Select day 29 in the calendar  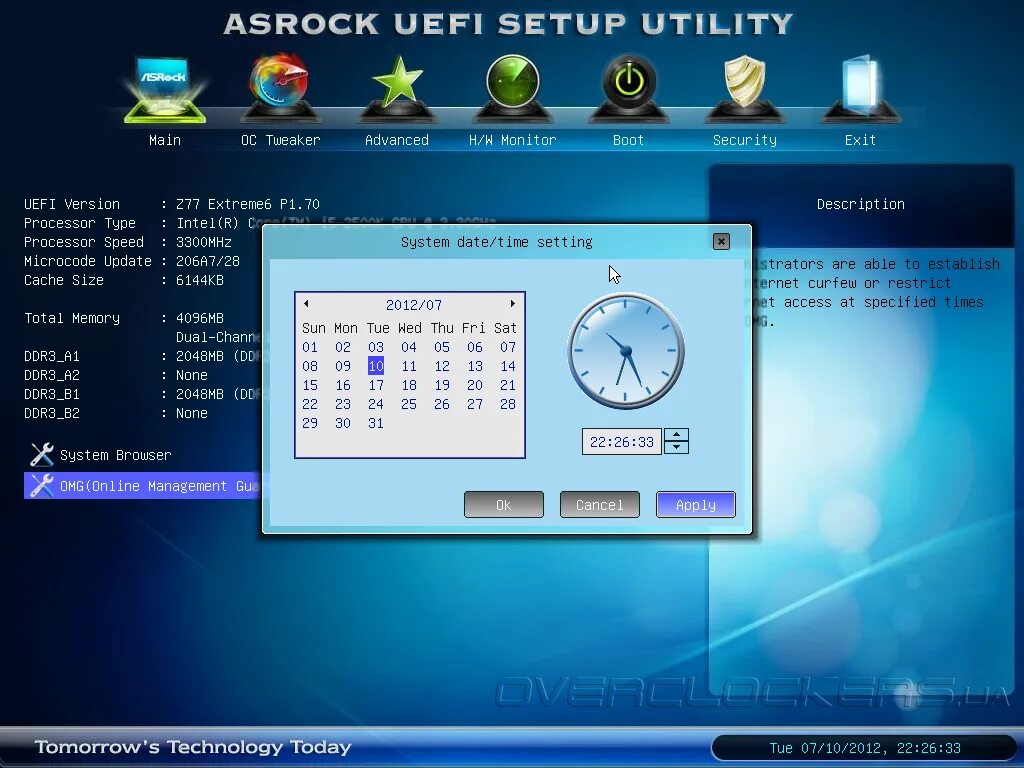tap(310, 423)
